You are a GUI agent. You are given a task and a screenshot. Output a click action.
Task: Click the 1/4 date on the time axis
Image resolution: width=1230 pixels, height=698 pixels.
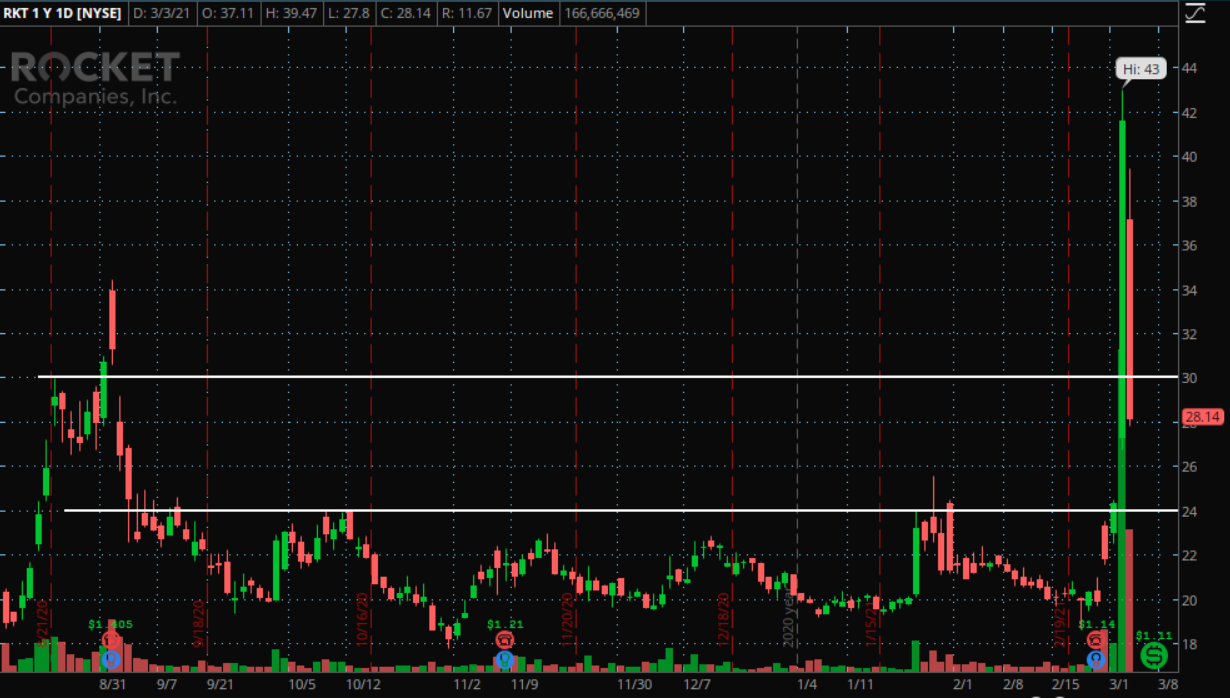pyautogui.click(x=808, y=684)
